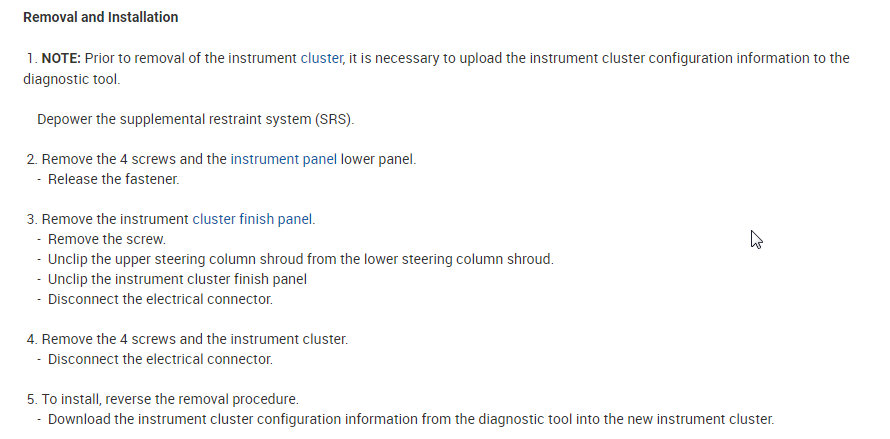
Task: Open the "instrument panel" link
Action: point(283,159)
